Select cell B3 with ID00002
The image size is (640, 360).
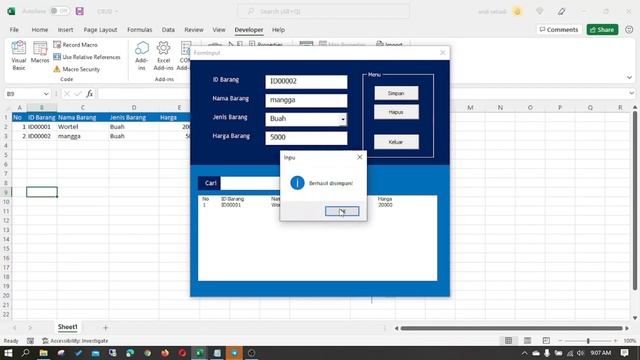(42, 136)
